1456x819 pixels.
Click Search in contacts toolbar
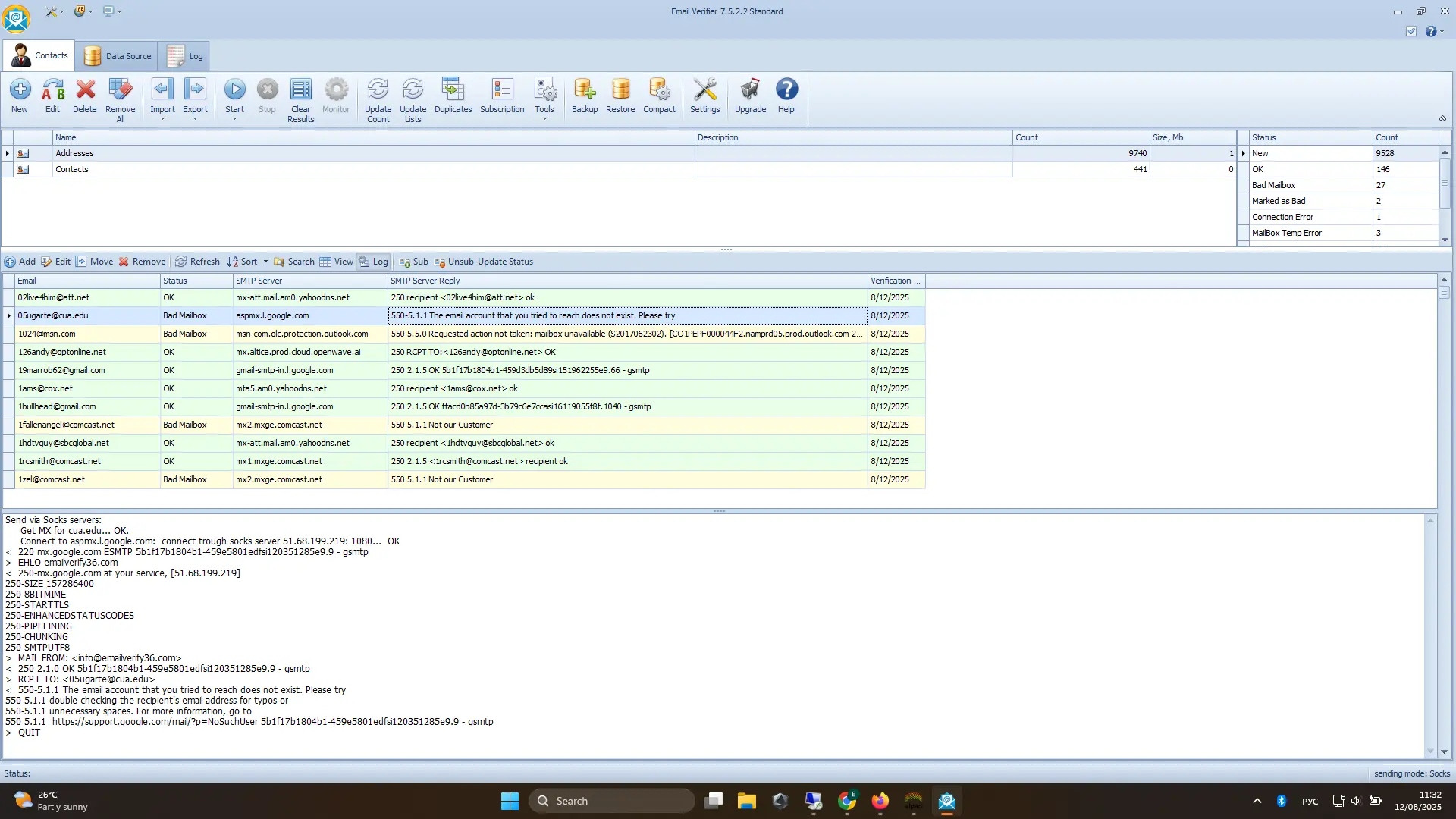tap(294, 262)
